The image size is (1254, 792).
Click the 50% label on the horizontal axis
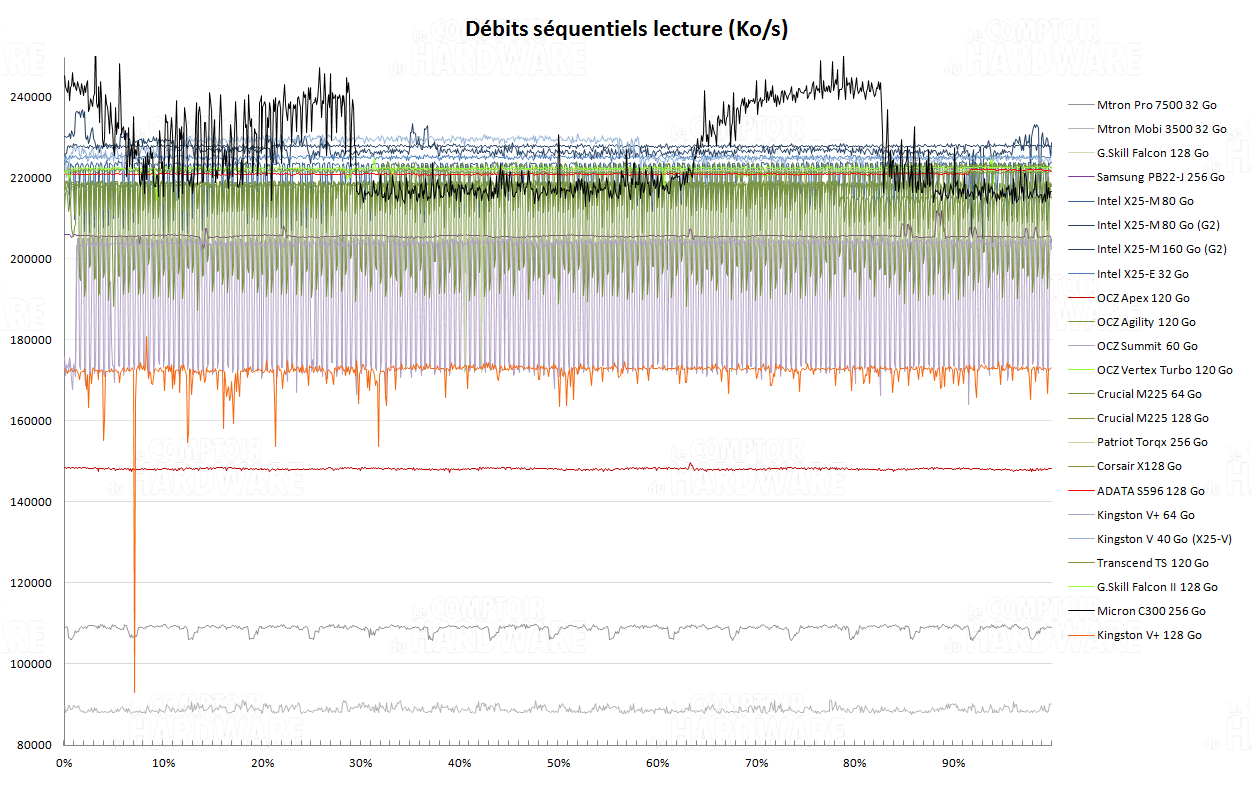click(558, 764)
